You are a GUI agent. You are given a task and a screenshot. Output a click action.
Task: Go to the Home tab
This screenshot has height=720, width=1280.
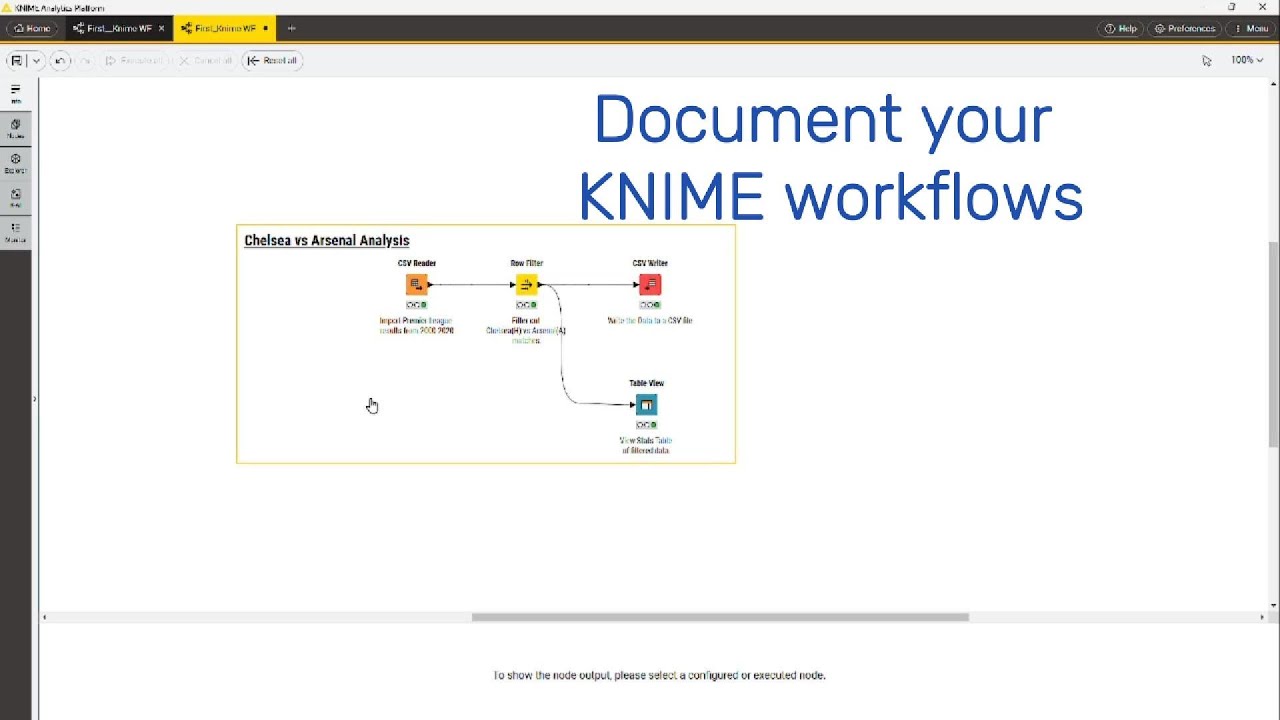coord(32,28)
